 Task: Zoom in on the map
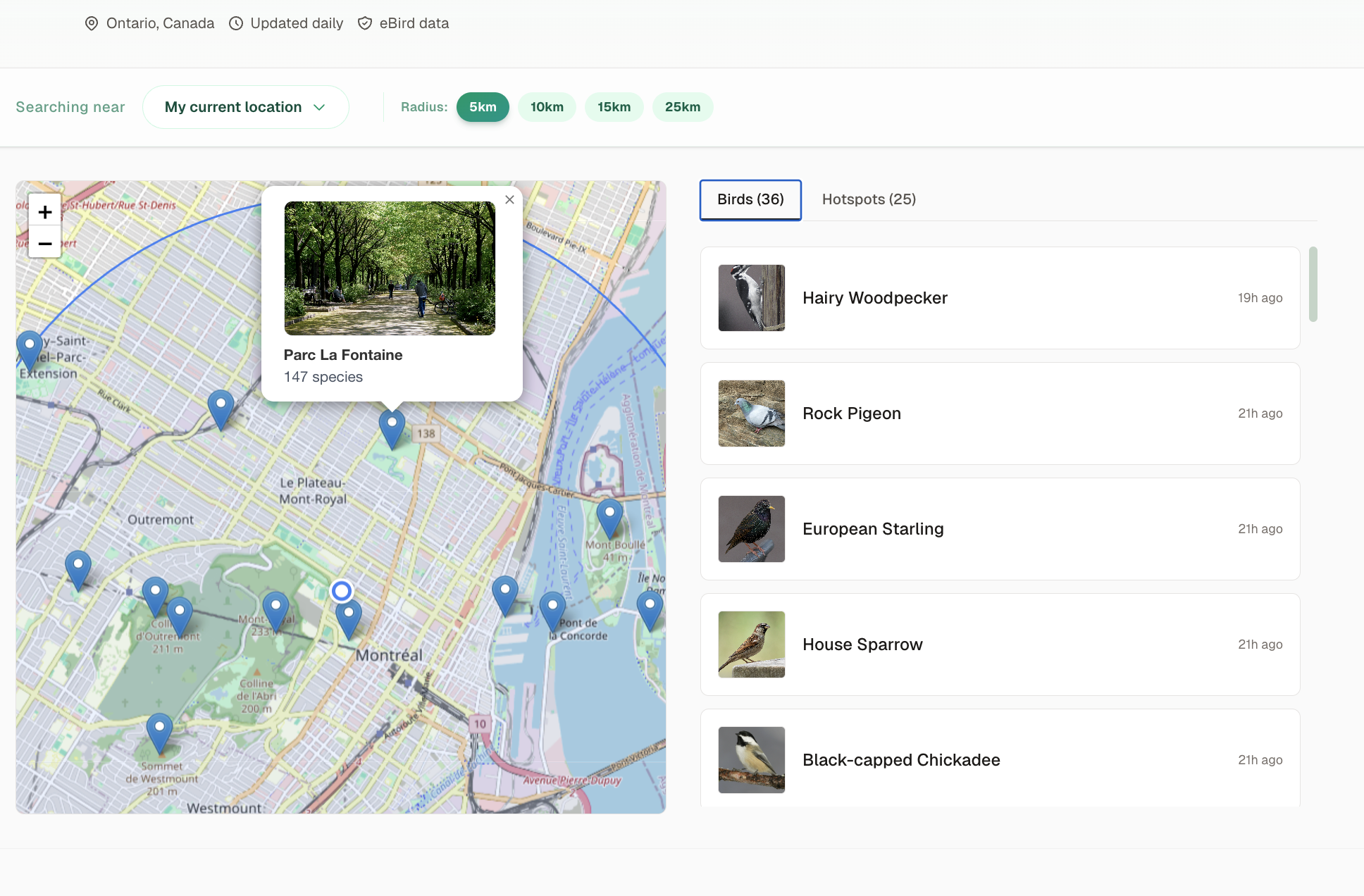[x=45, y=212]
